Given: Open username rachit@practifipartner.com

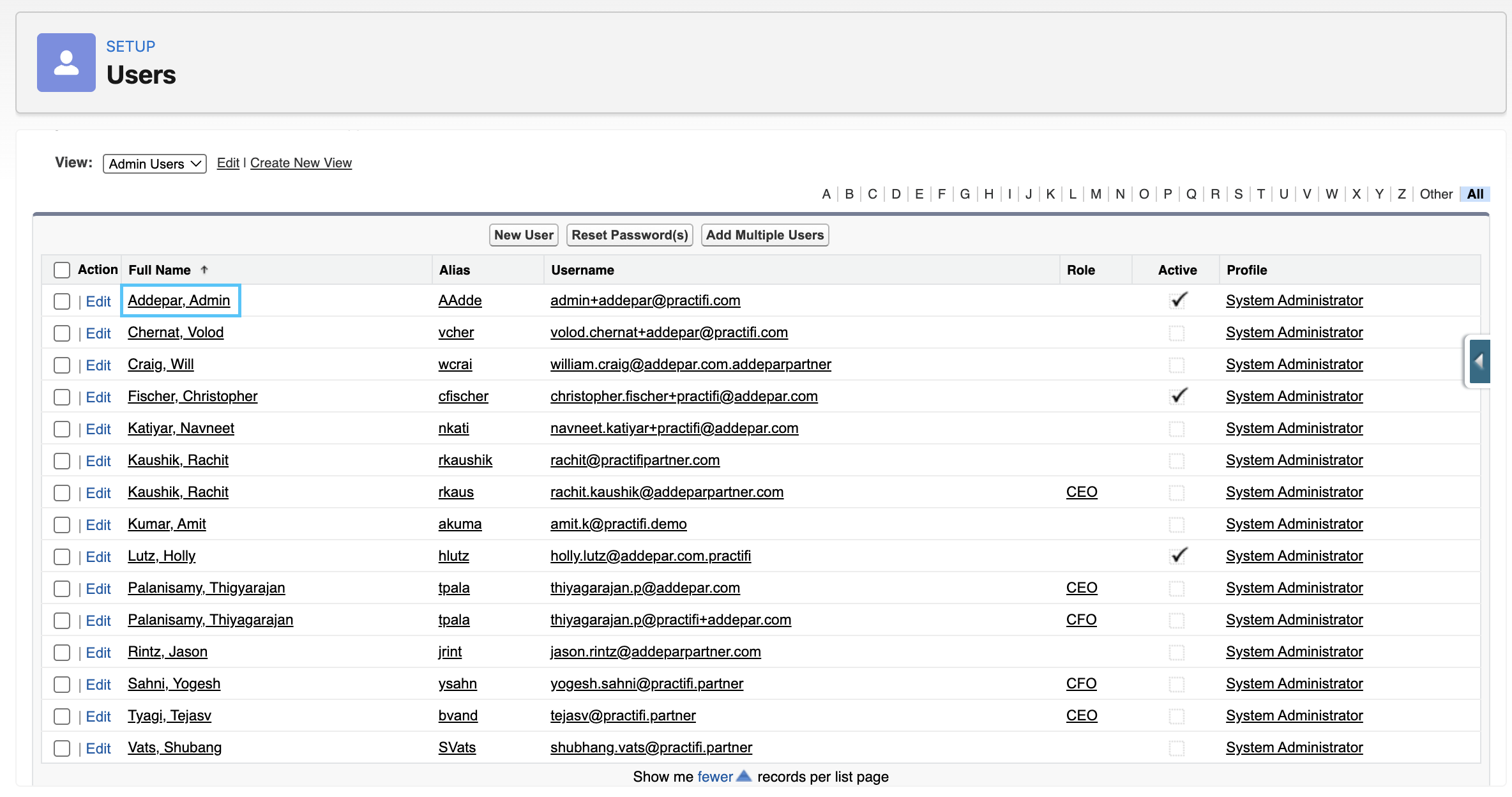Looking at the screenshot, I should click(635, 460).
